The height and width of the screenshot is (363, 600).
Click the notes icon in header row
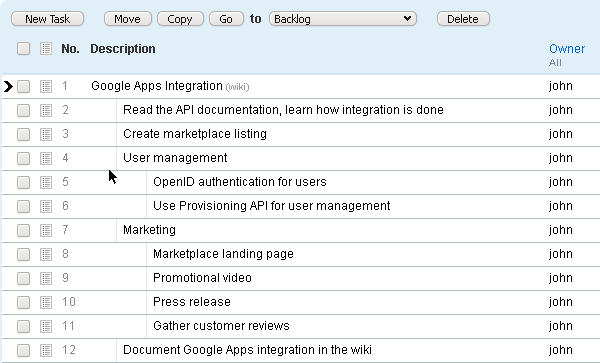[46, 49]
